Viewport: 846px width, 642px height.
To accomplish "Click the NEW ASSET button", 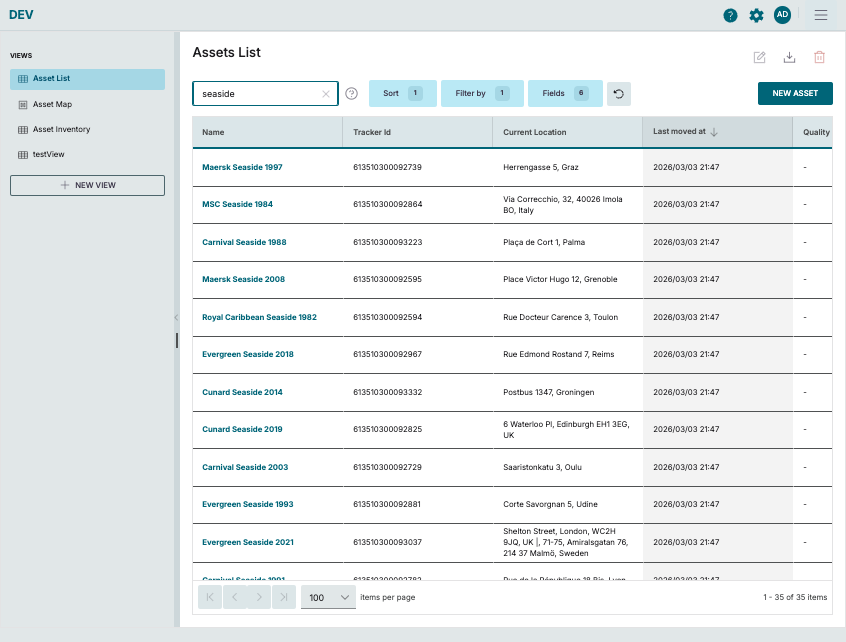I will click(x=795, y=93).
